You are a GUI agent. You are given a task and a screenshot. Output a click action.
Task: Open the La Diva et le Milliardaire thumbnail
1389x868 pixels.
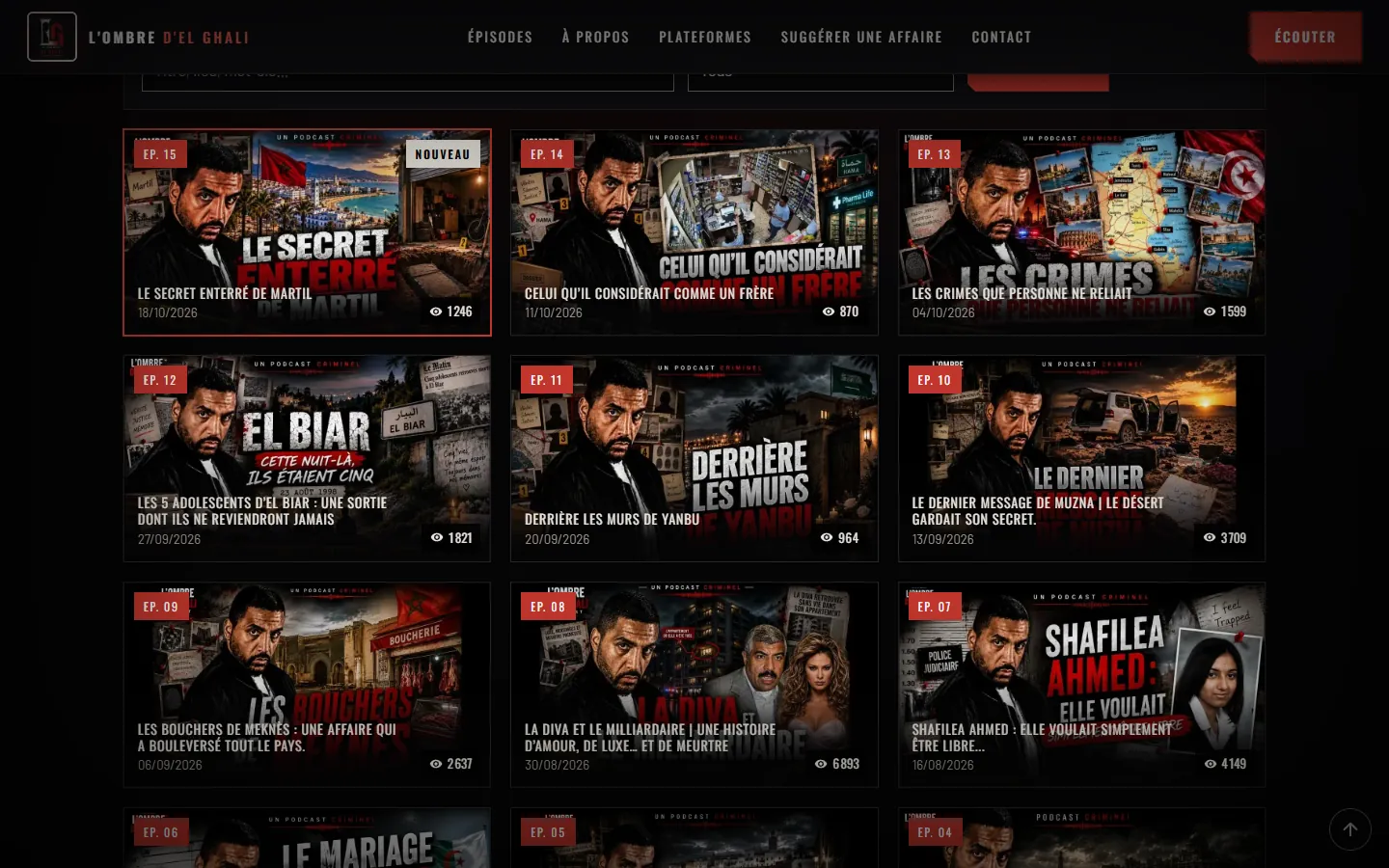tap(694, 685)
